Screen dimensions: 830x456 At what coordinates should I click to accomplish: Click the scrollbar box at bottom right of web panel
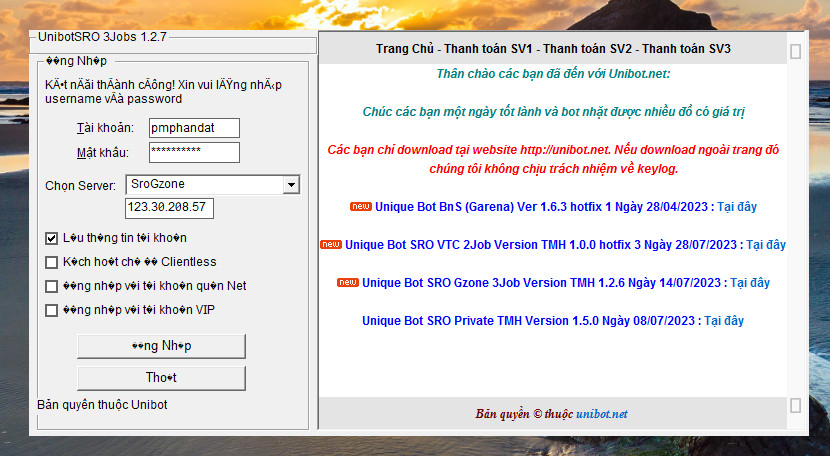795,406
